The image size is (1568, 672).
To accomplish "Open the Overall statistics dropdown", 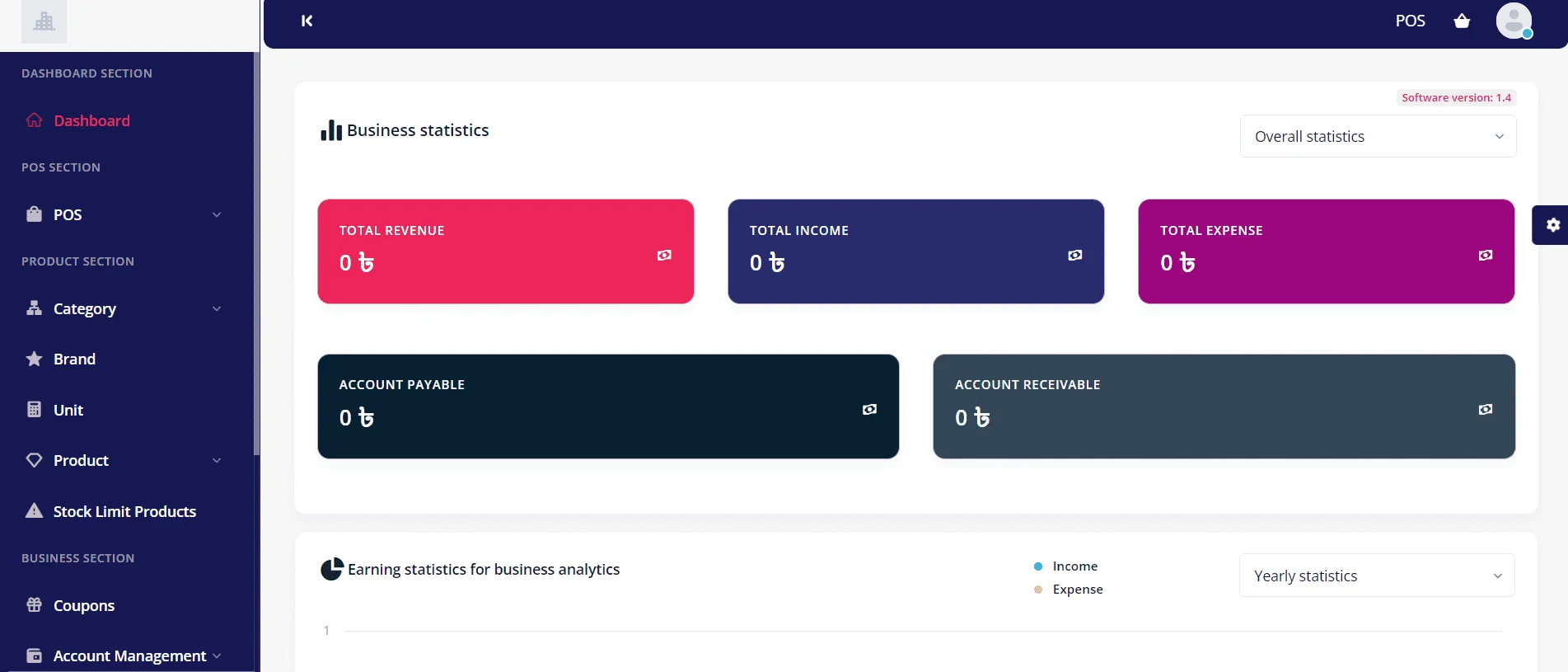I will pyautogui.click(x=1378, y=136).
